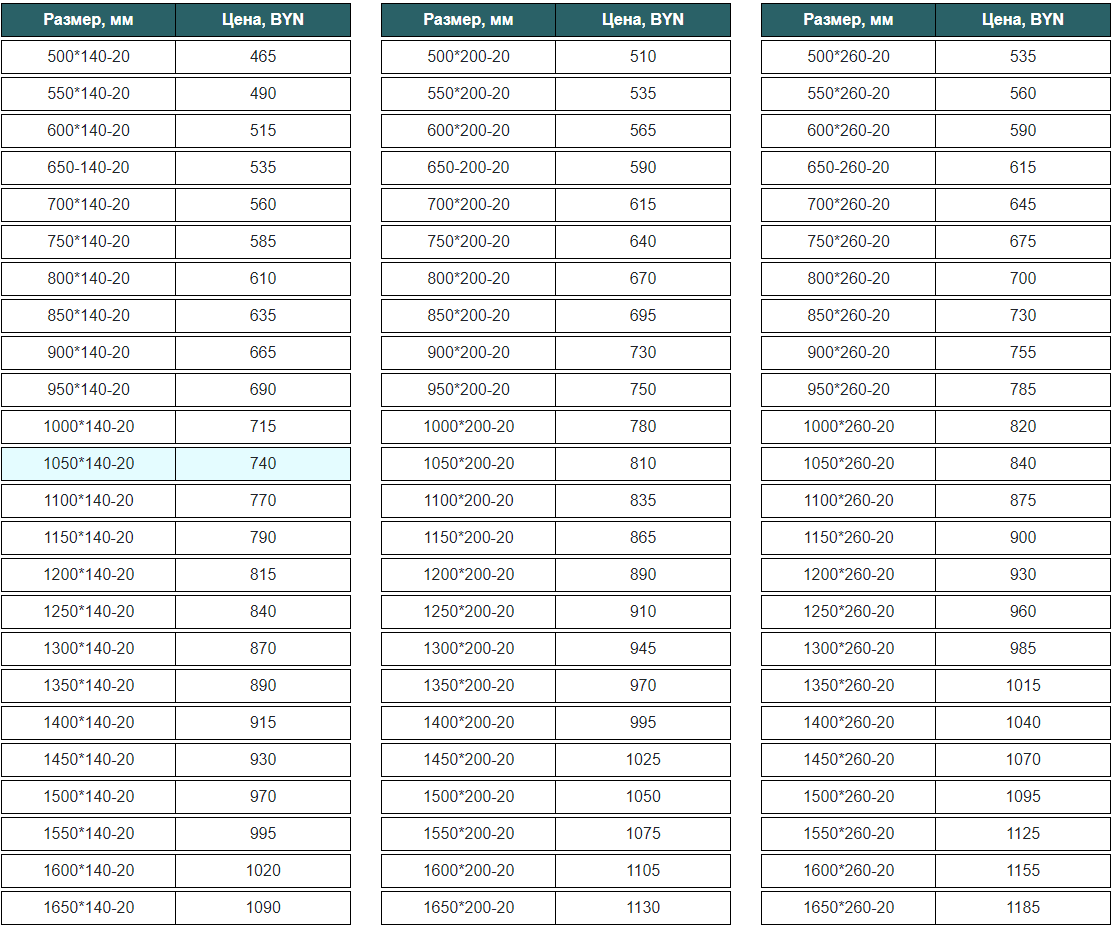
Task: Click the price 1130 cell
Action: pyautogui.click(x=643, y=907)
